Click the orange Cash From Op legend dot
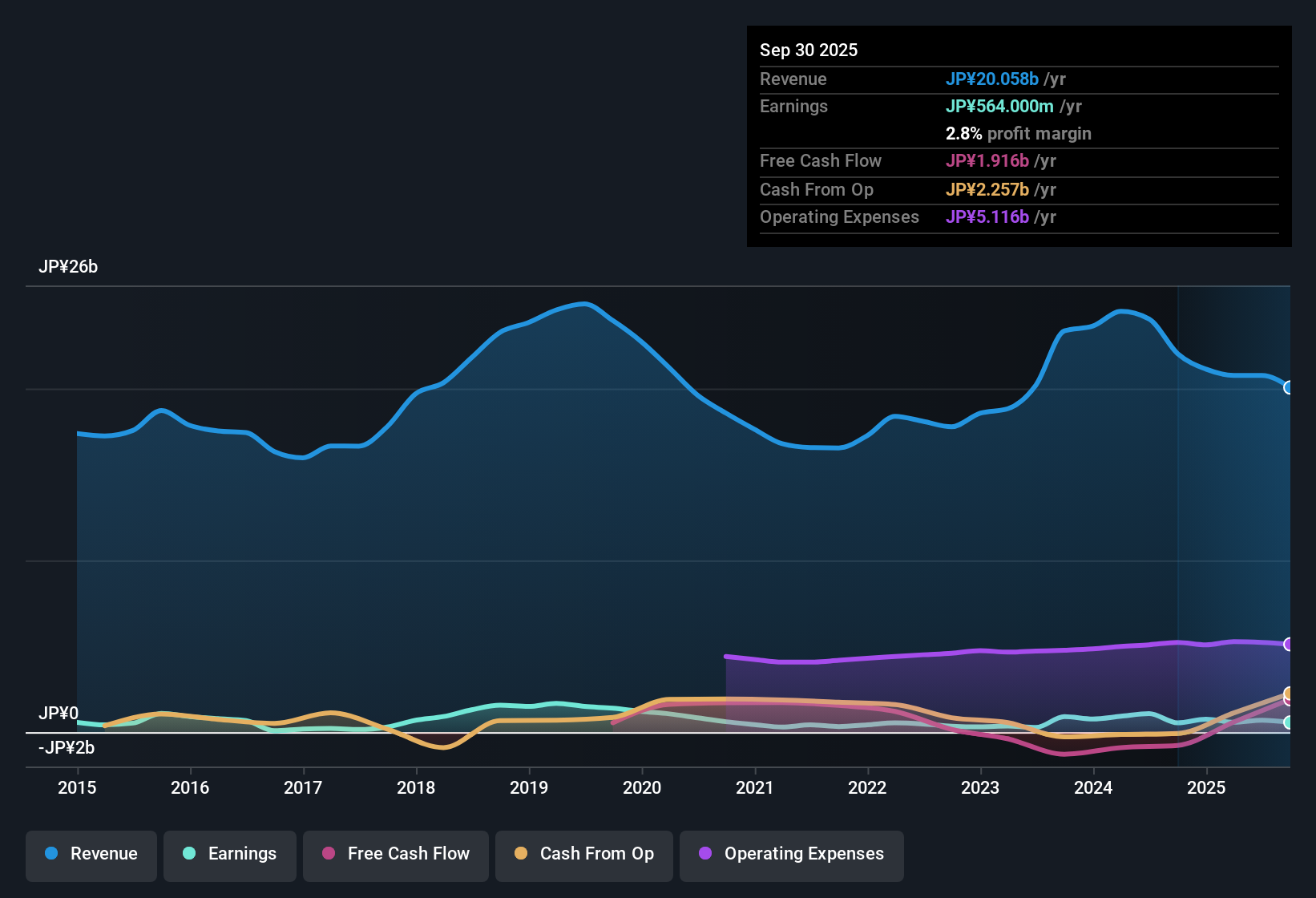This screenshot has height=898, width=1316. [522, 854]
